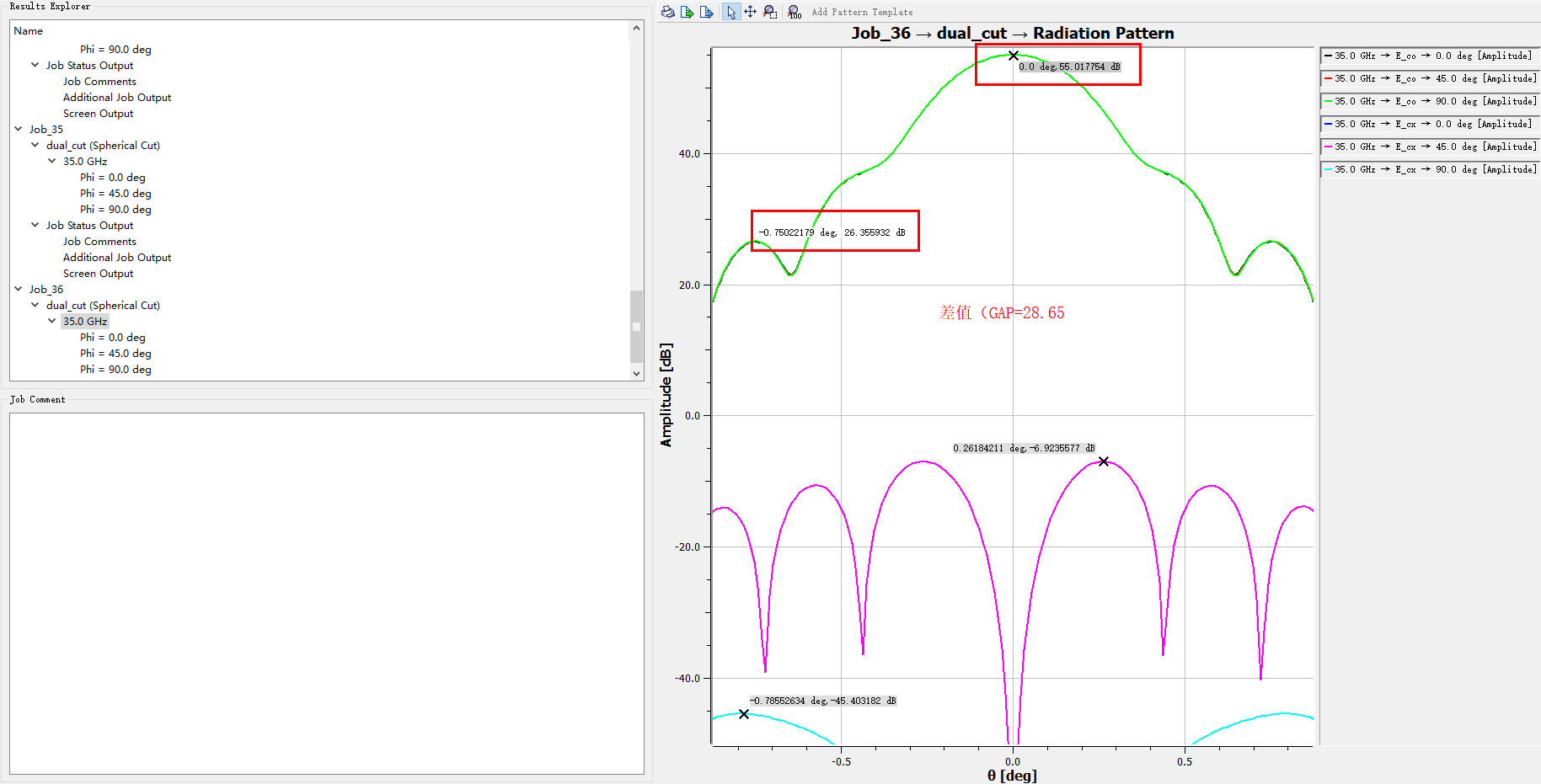Select legend entry E_co 90.0 deg
The width and height of the screenshot is (1541, 784).
[1429, 101]
